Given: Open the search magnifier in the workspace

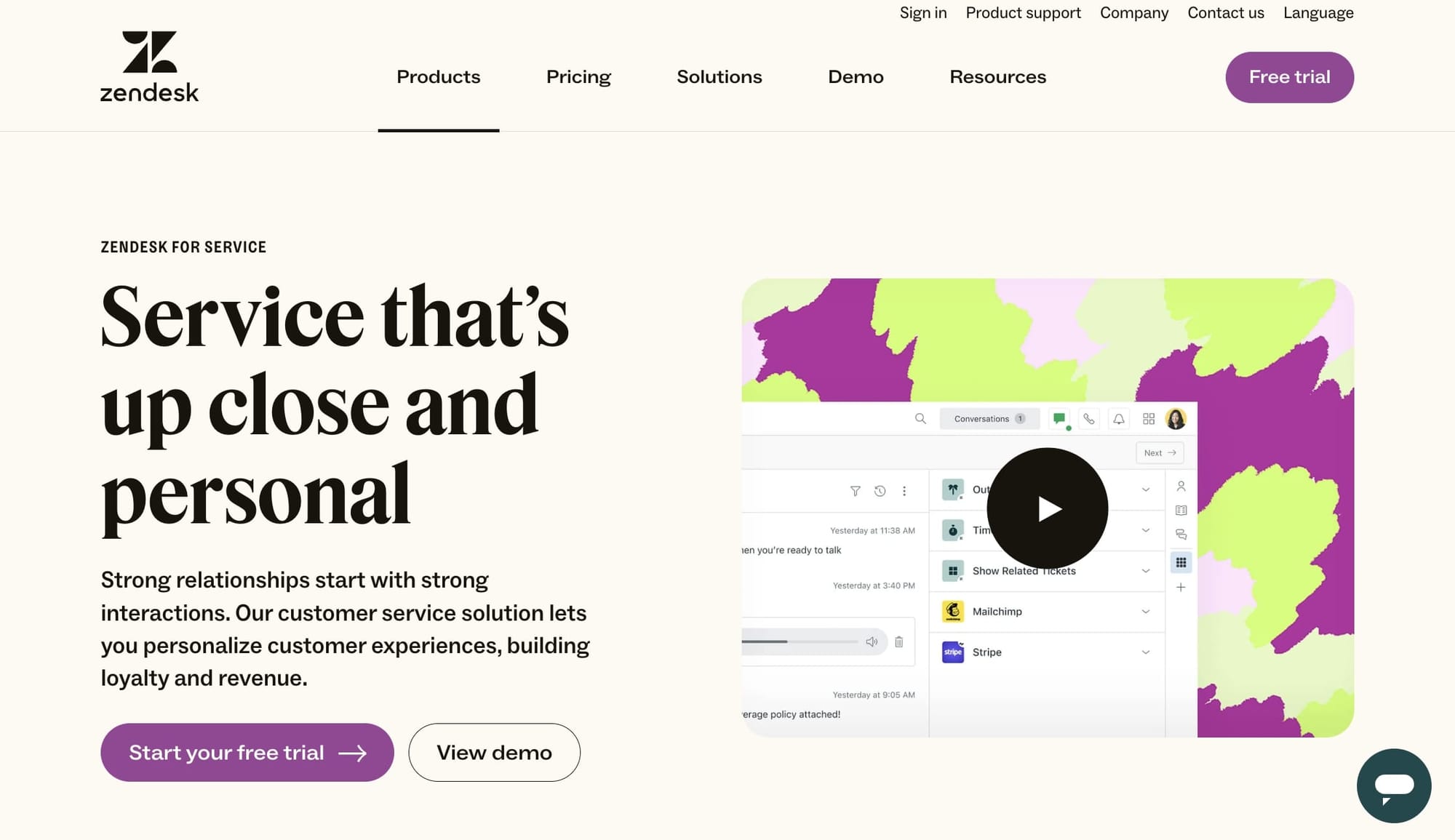Looking at the screenshot, I should 920,419.
